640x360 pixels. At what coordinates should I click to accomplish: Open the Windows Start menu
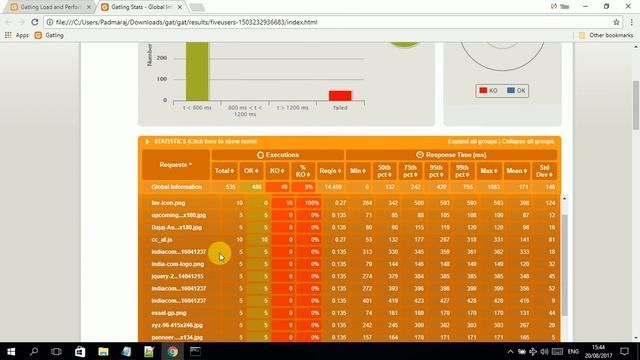[11, 351]
